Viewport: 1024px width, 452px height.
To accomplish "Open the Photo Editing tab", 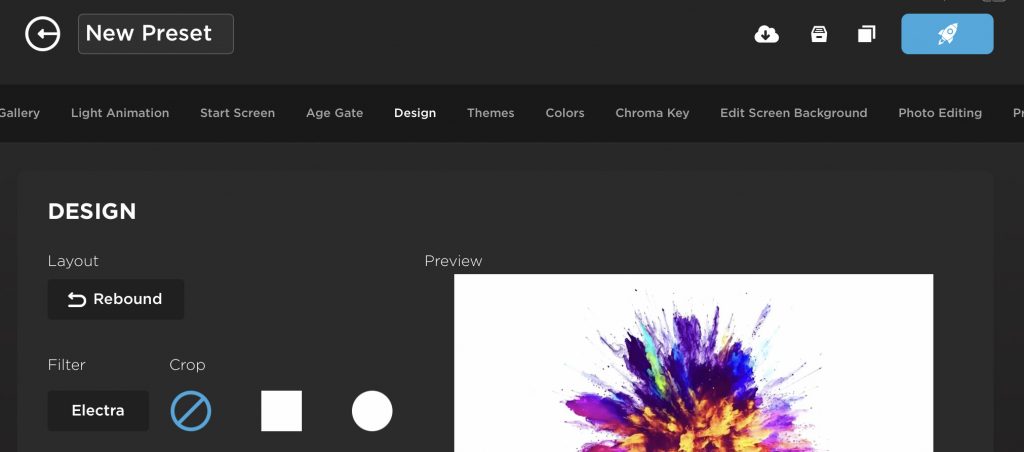I will 940,113.
